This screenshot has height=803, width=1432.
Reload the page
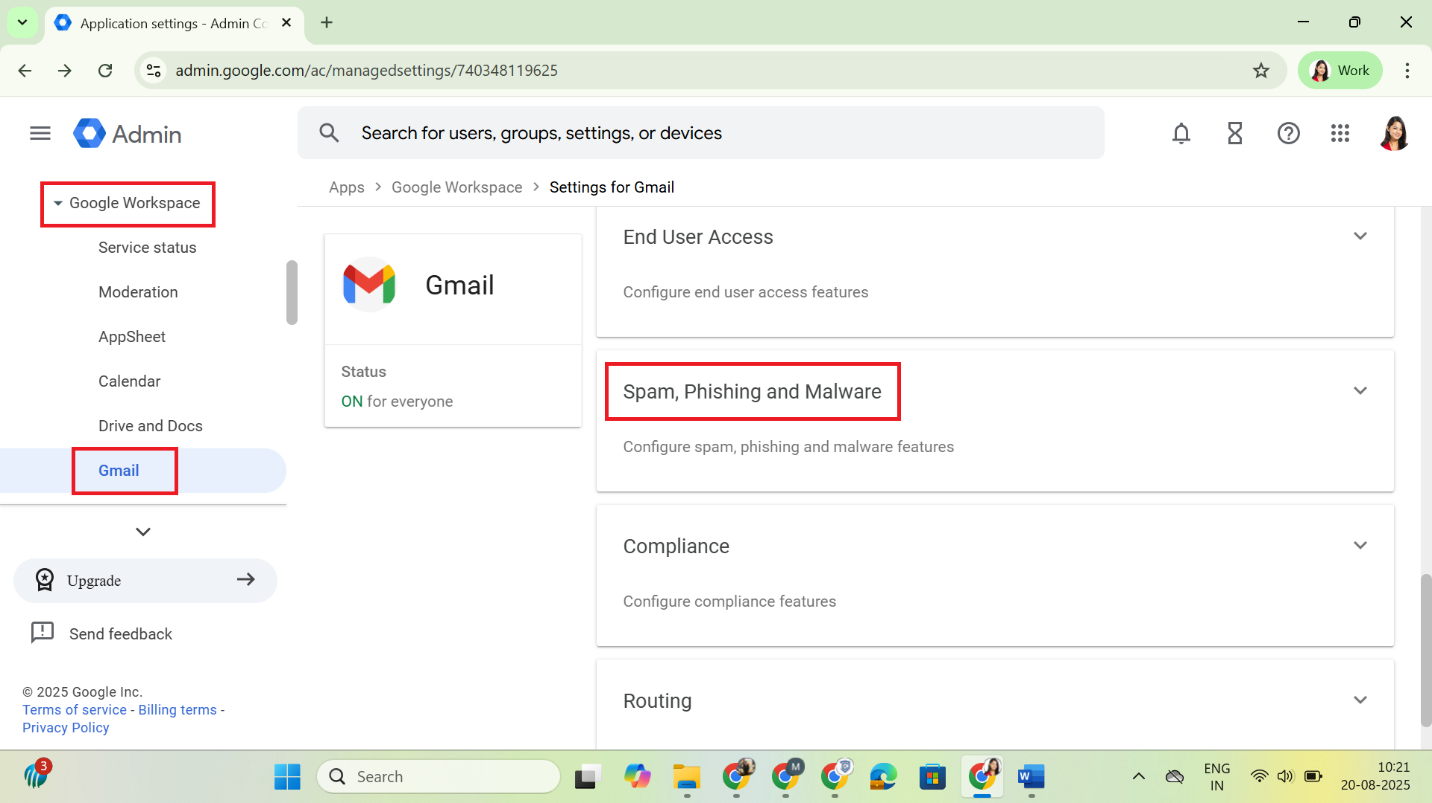point(105,70)
